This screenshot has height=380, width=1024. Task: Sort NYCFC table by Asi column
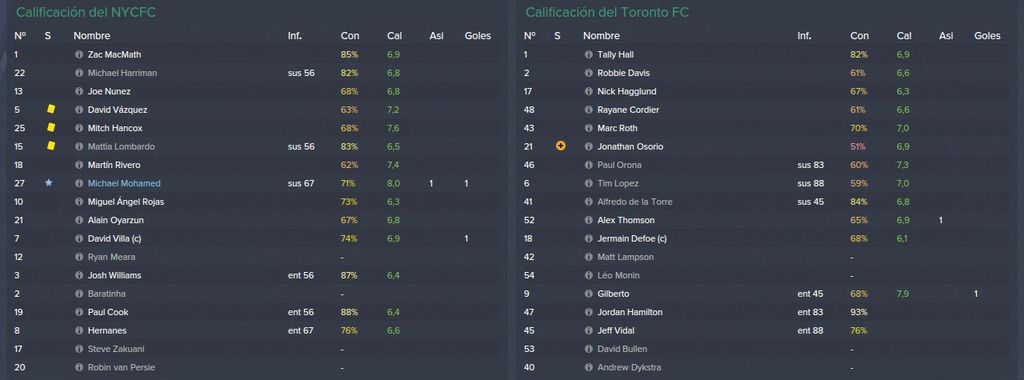point(436,36)
